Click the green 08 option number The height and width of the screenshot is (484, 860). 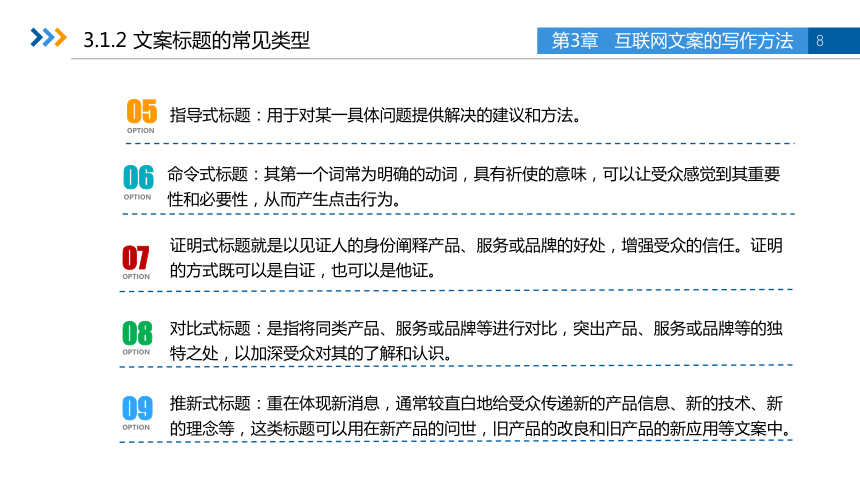tap(137, 333)
